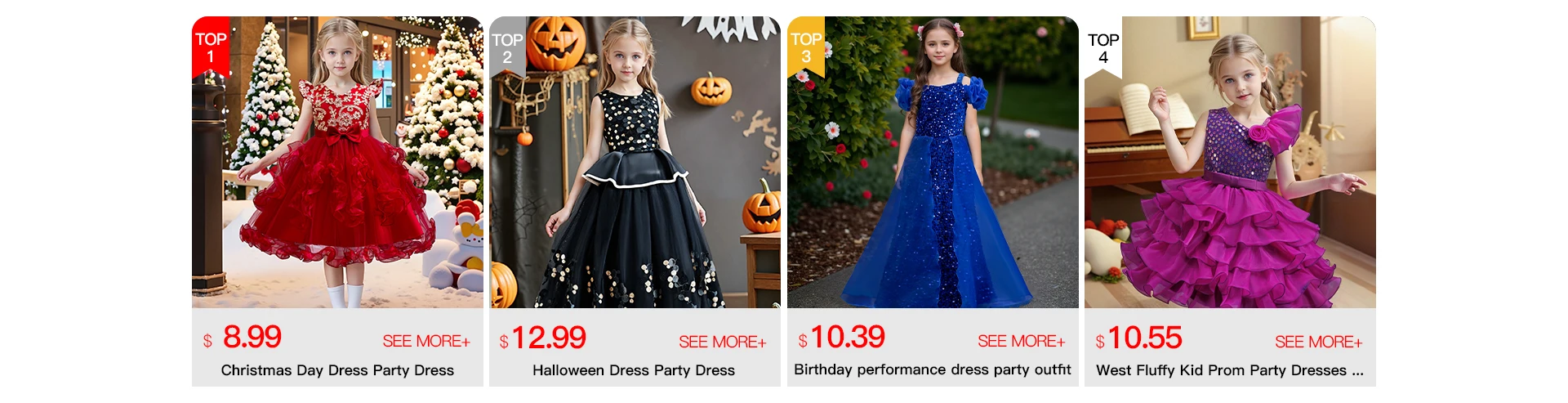Open Christmas Day Dress Party Dress title
The width and height of the screenshot is (1568, 403).
coord(337,370)
